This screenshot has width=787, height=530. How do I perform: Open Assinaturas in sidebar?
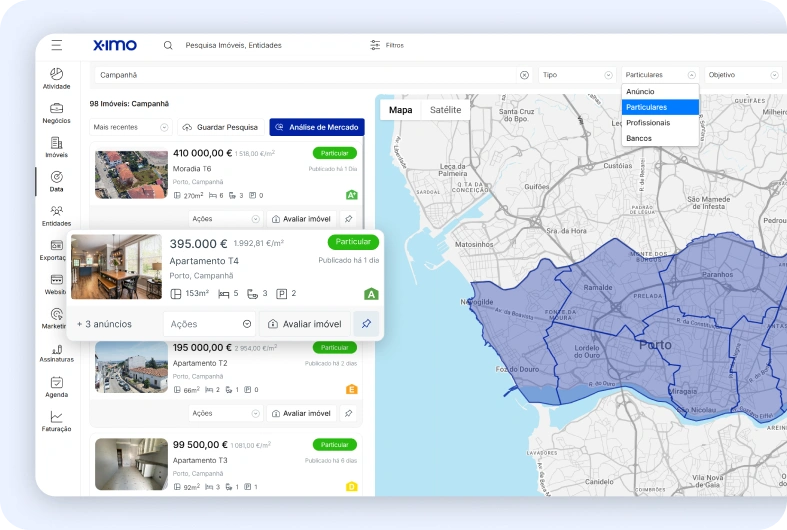coord(57,353)
